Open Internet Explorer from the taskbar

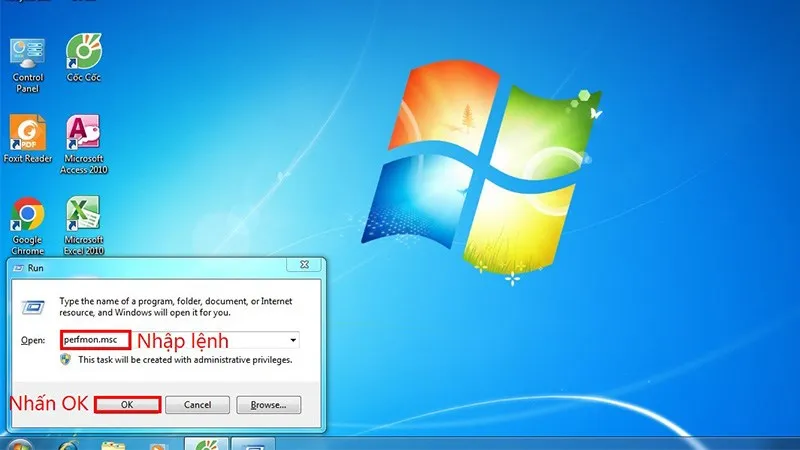68,443
